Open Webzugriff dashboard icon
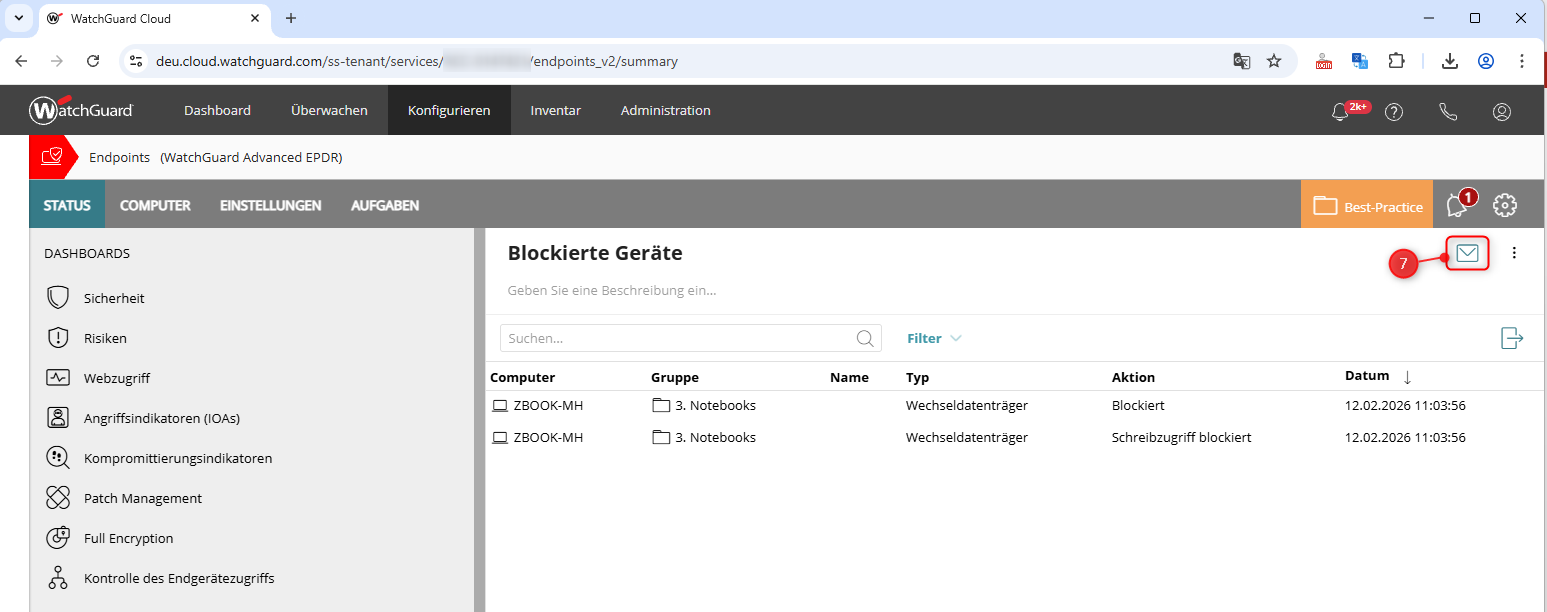1547x612 pixels. click(58, 378)
